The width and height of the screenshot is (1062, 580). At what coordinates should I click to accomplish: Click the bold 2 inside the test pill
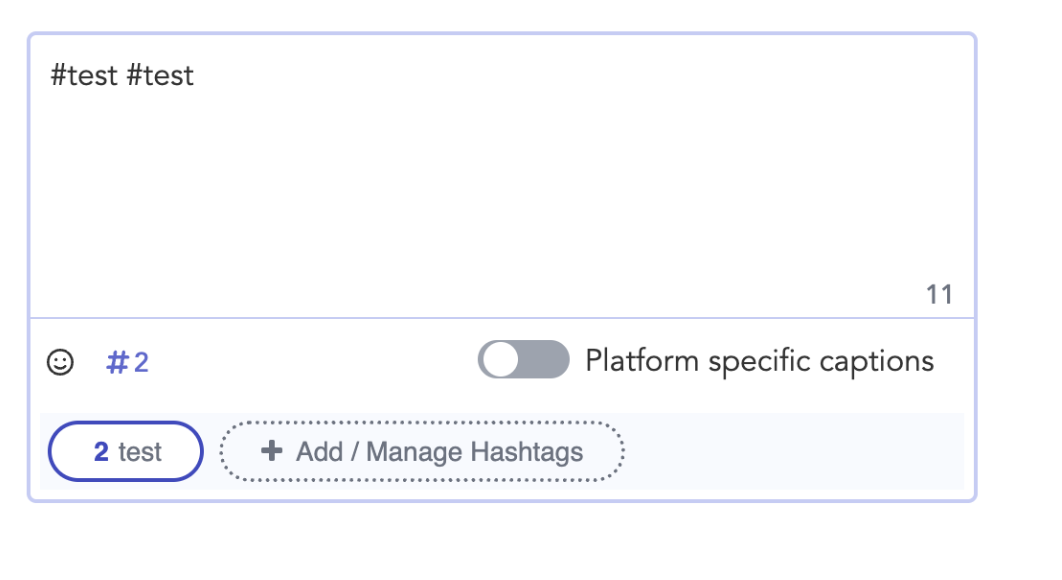click(101, 451)
